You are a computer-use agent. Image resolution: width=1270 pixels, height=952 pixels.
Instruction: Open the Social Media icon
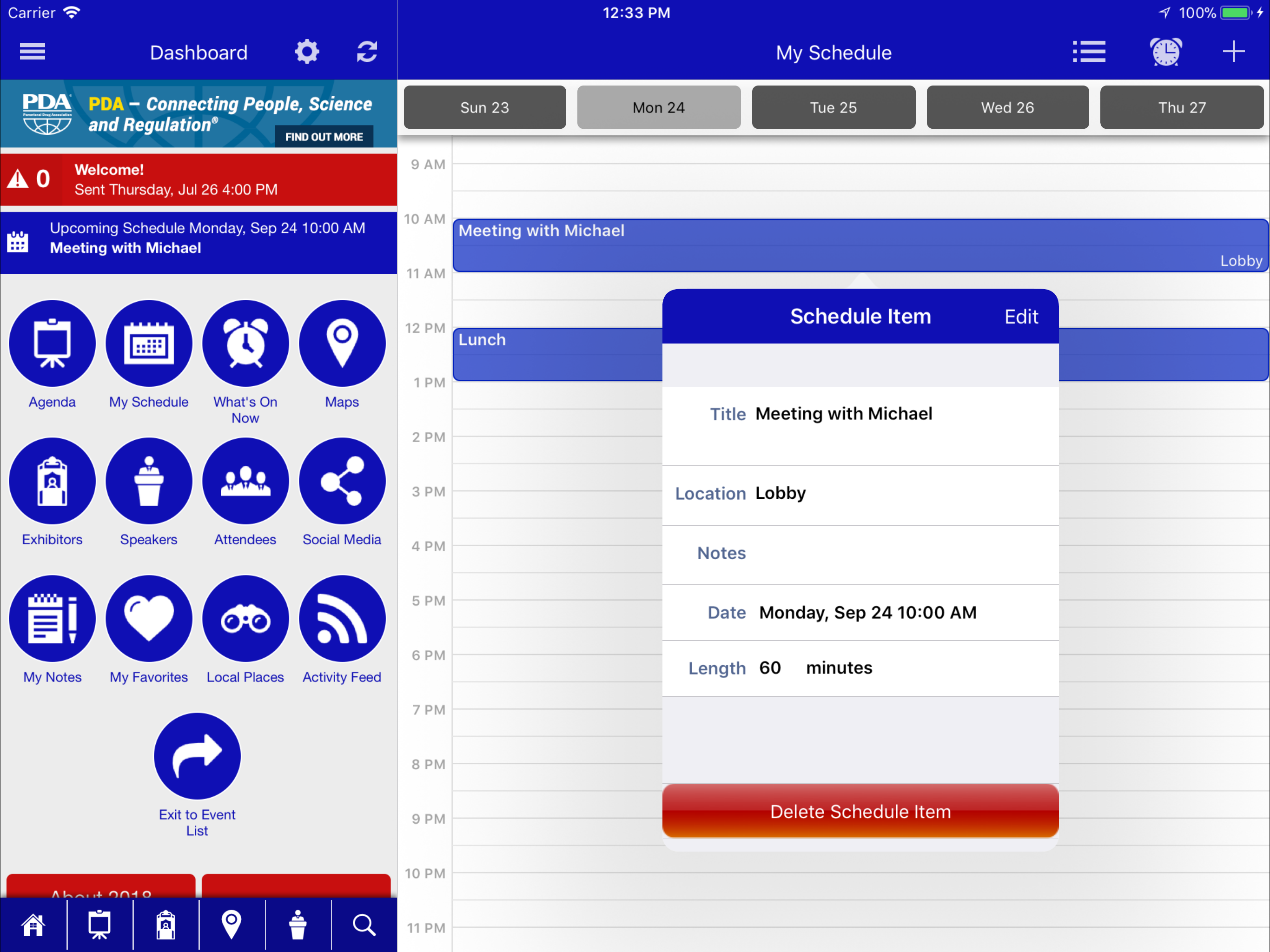[342, 481]
